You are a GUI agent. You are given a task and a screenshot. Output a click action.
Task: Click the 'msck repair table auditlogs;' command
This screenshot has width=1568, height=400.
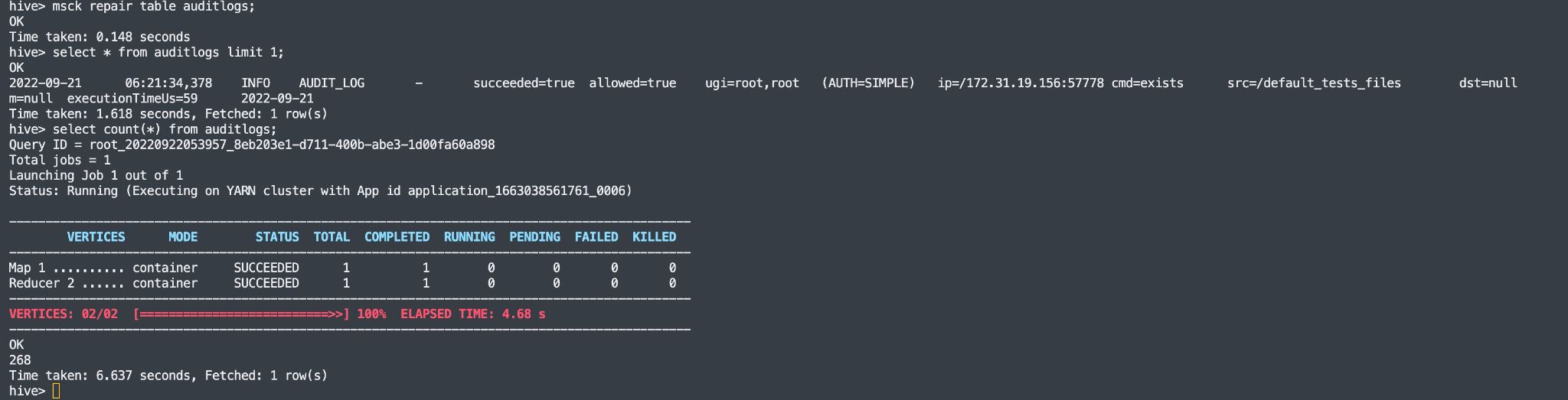click(x=154, y=6)
